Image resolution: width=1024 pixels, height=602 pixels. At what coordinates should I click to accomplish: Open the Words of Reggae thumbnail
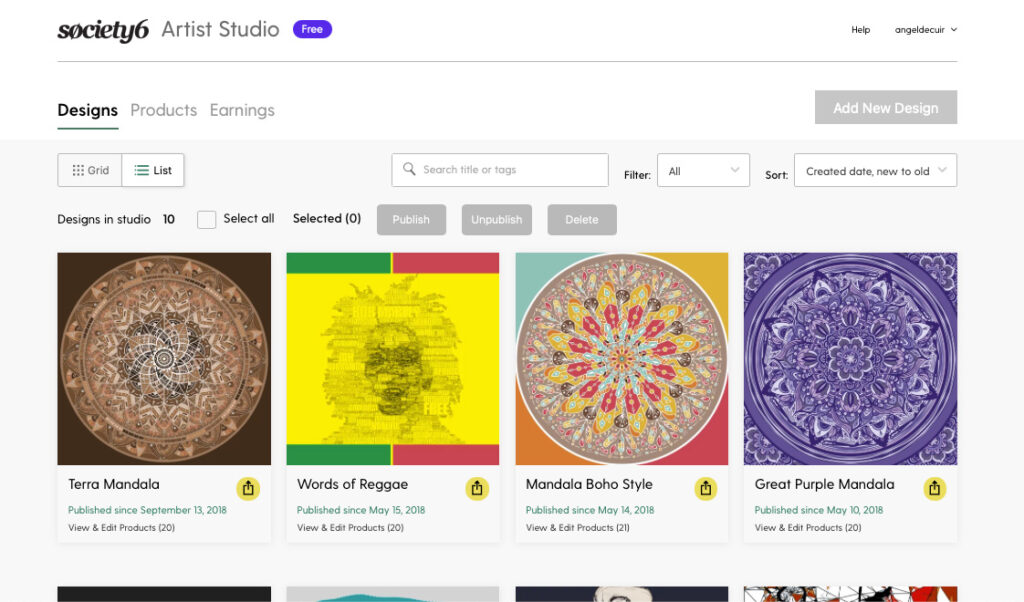click(x=392, y=359)
